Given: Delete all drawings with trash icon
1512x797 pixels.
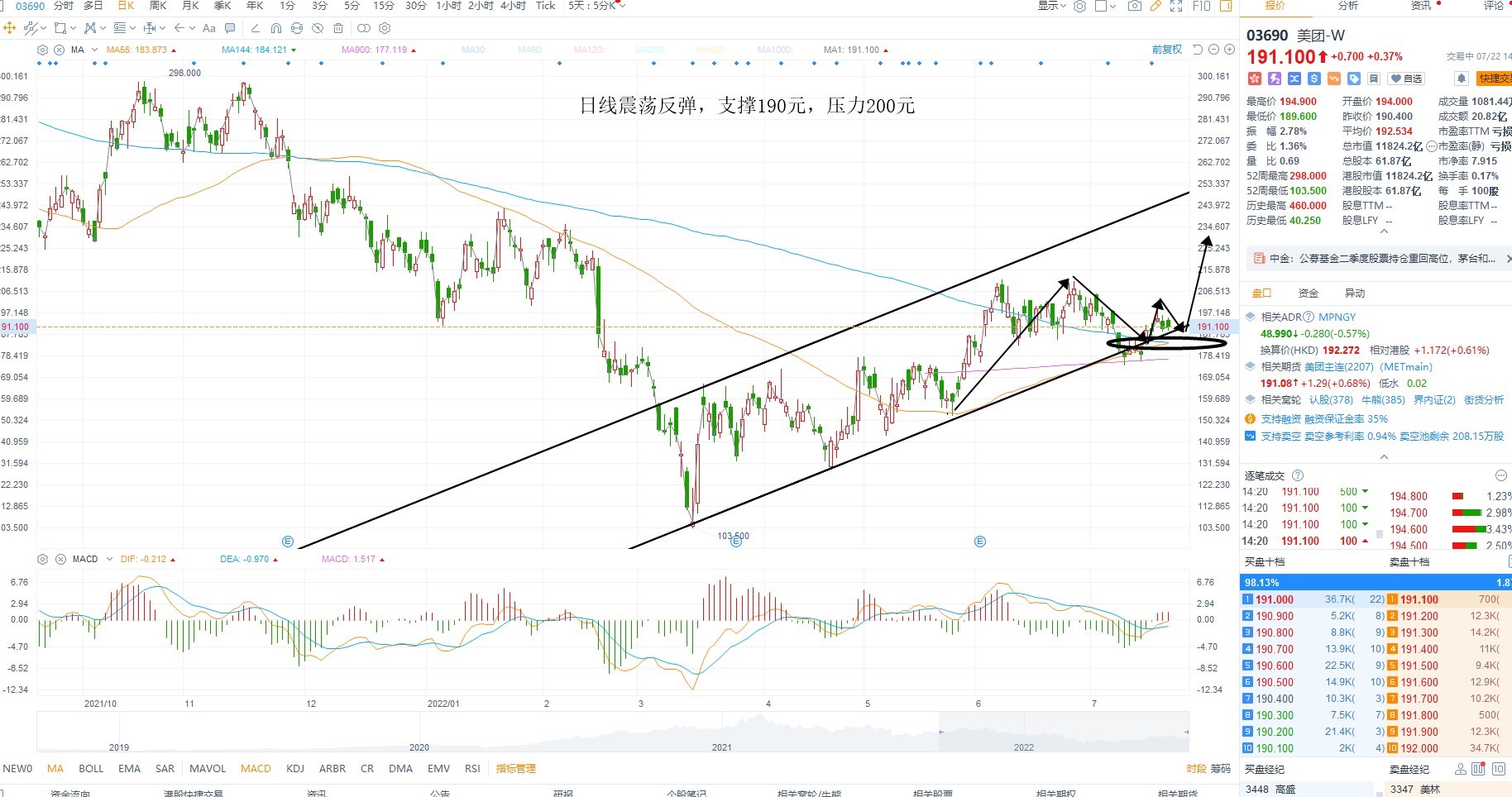Looking at the screenshot, I should coord(338,28).
